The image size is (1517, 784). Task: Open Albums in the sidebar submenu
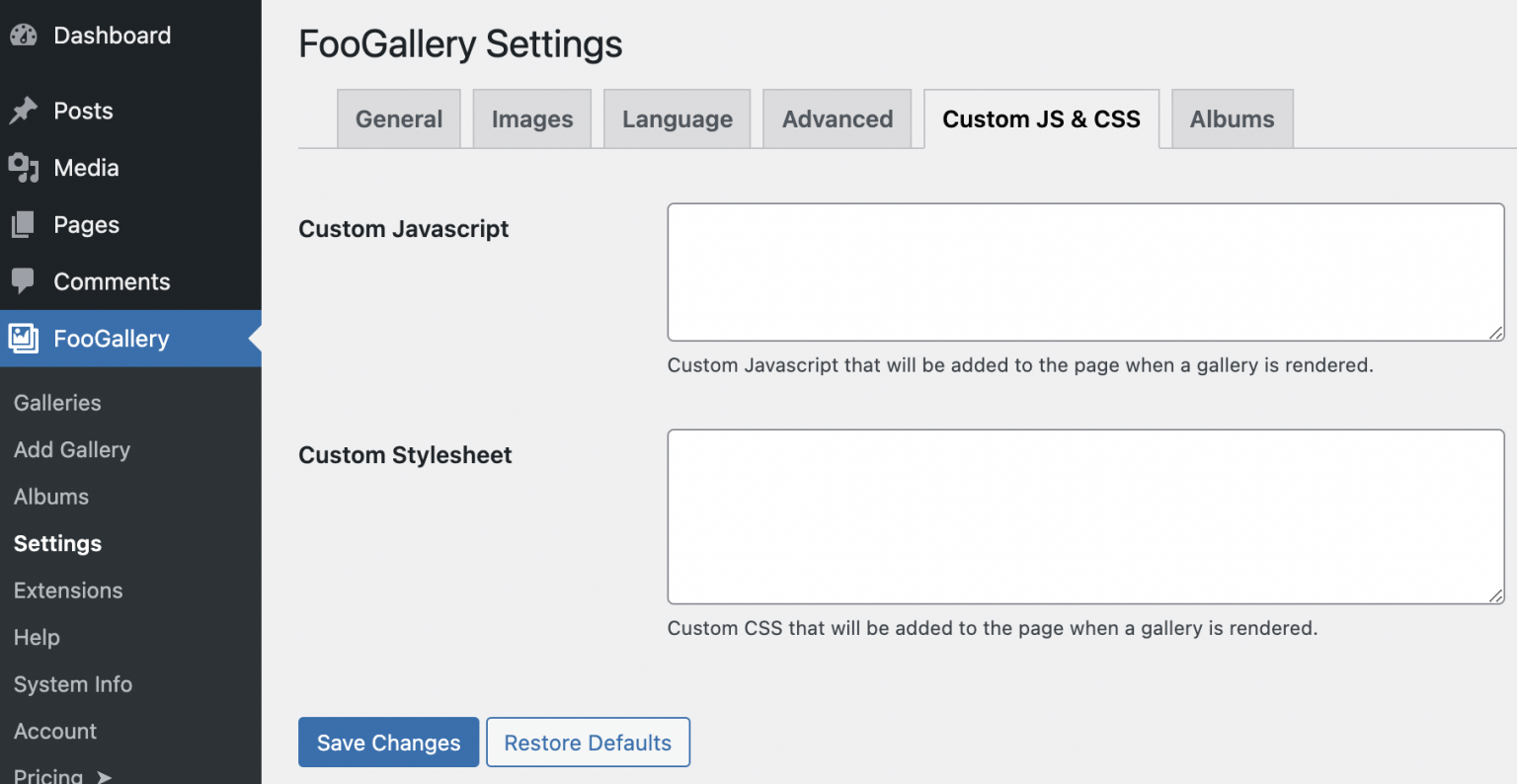click(x=51, y=497)
